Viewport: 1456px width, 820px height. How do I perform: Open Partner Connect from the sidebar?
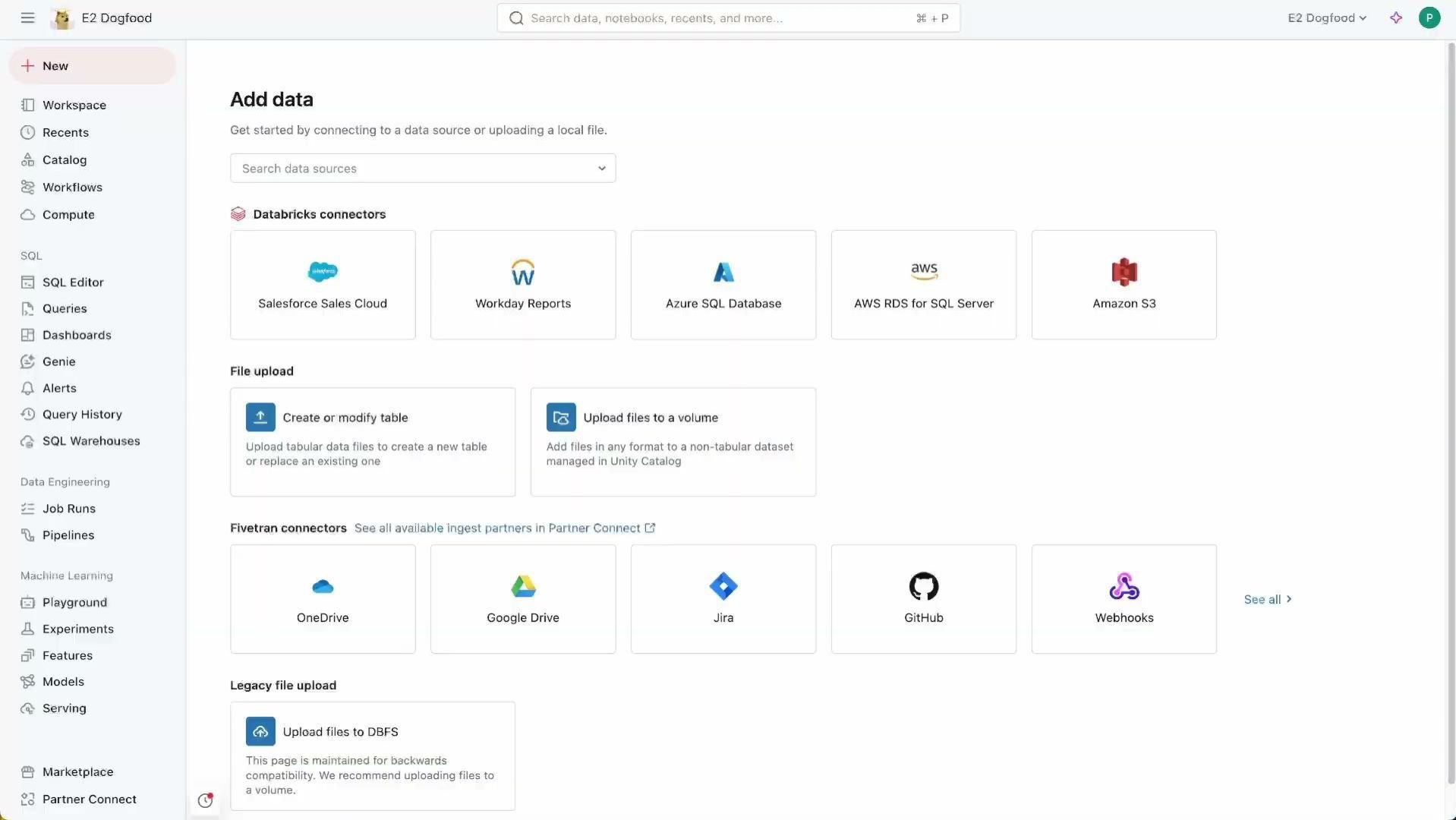pyautogui.click(x=90, y=799)
